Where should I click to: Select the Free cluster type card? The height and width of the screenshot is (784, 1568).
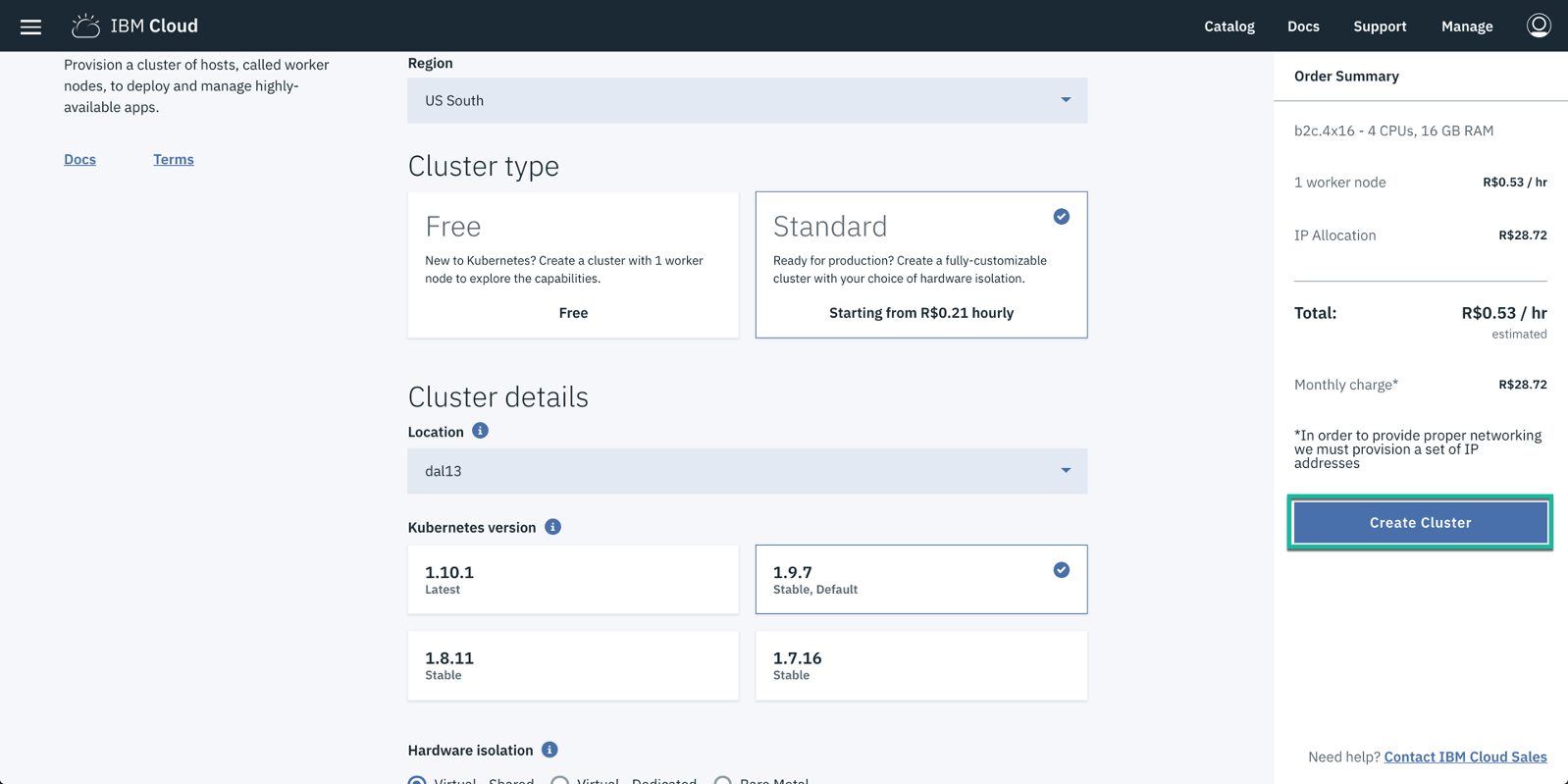click(573, 265)
